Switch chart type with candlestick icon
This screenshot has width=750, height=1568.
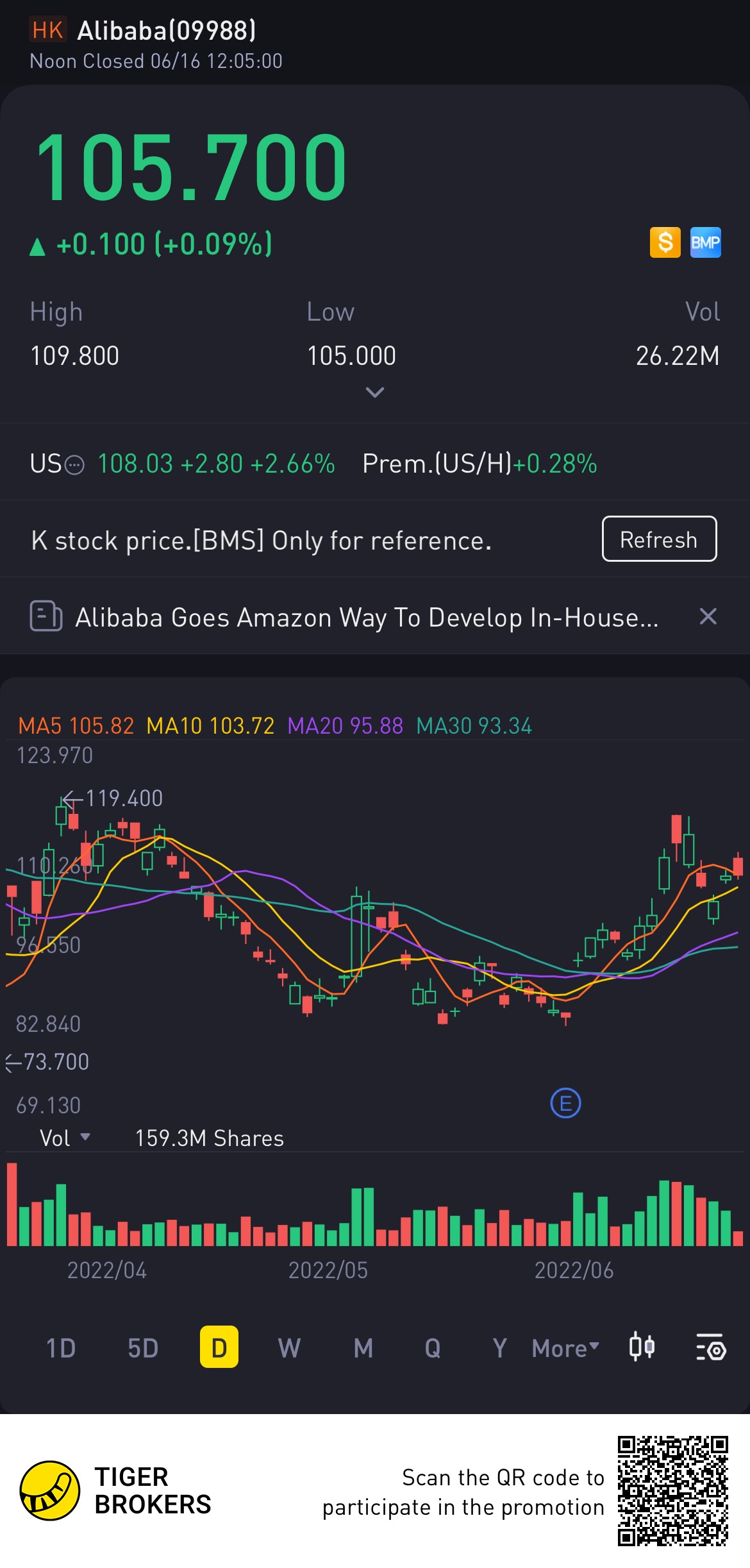[x=642, y=1346]
